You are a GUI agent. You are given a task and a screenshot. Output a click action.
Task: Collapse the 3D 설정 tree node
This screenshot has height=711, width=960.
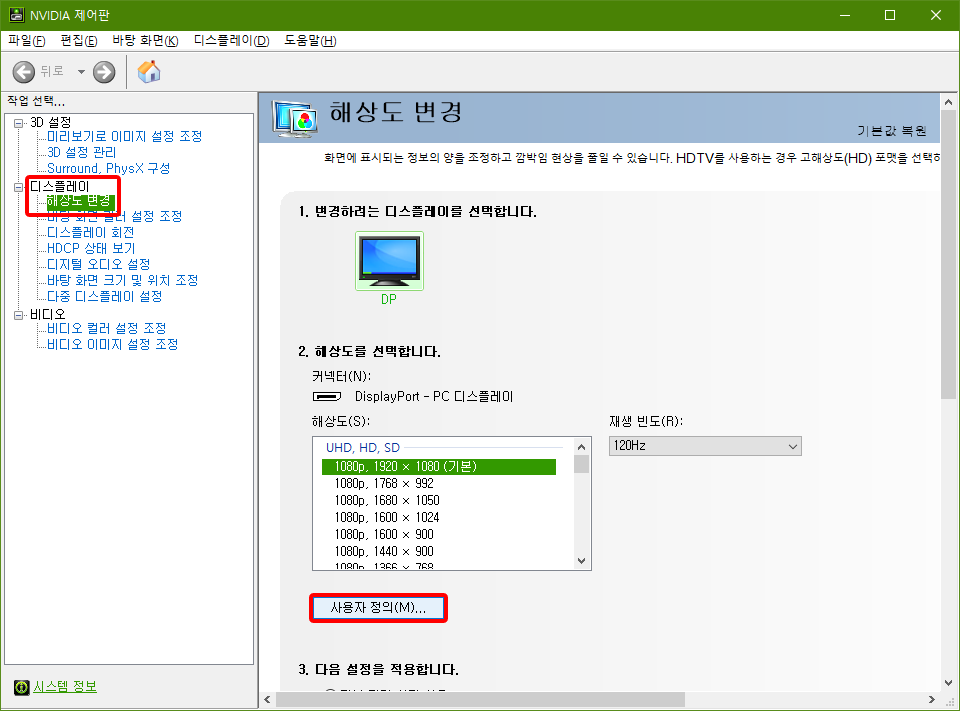(x=18, y=123)
